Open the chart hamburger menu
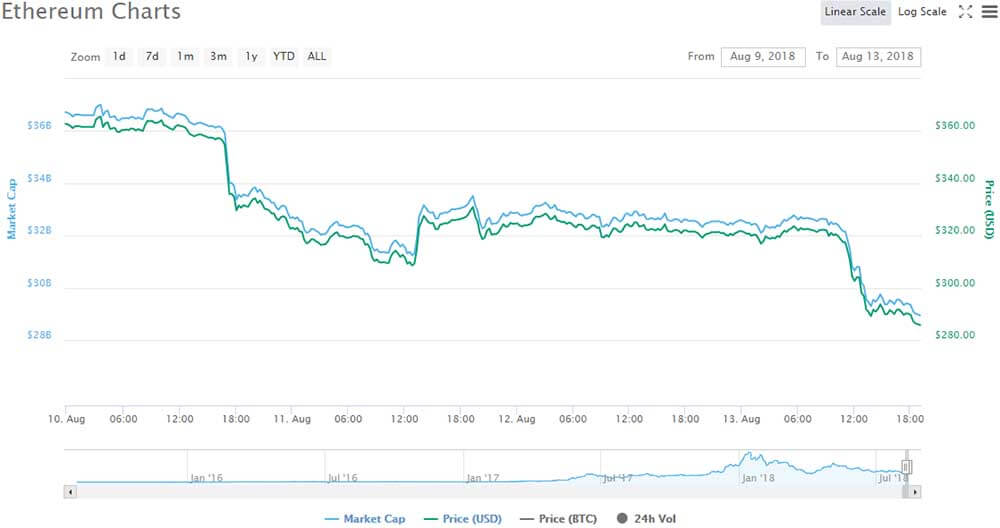Viewport: 1000px width, 528px height. tap(989, 11)
